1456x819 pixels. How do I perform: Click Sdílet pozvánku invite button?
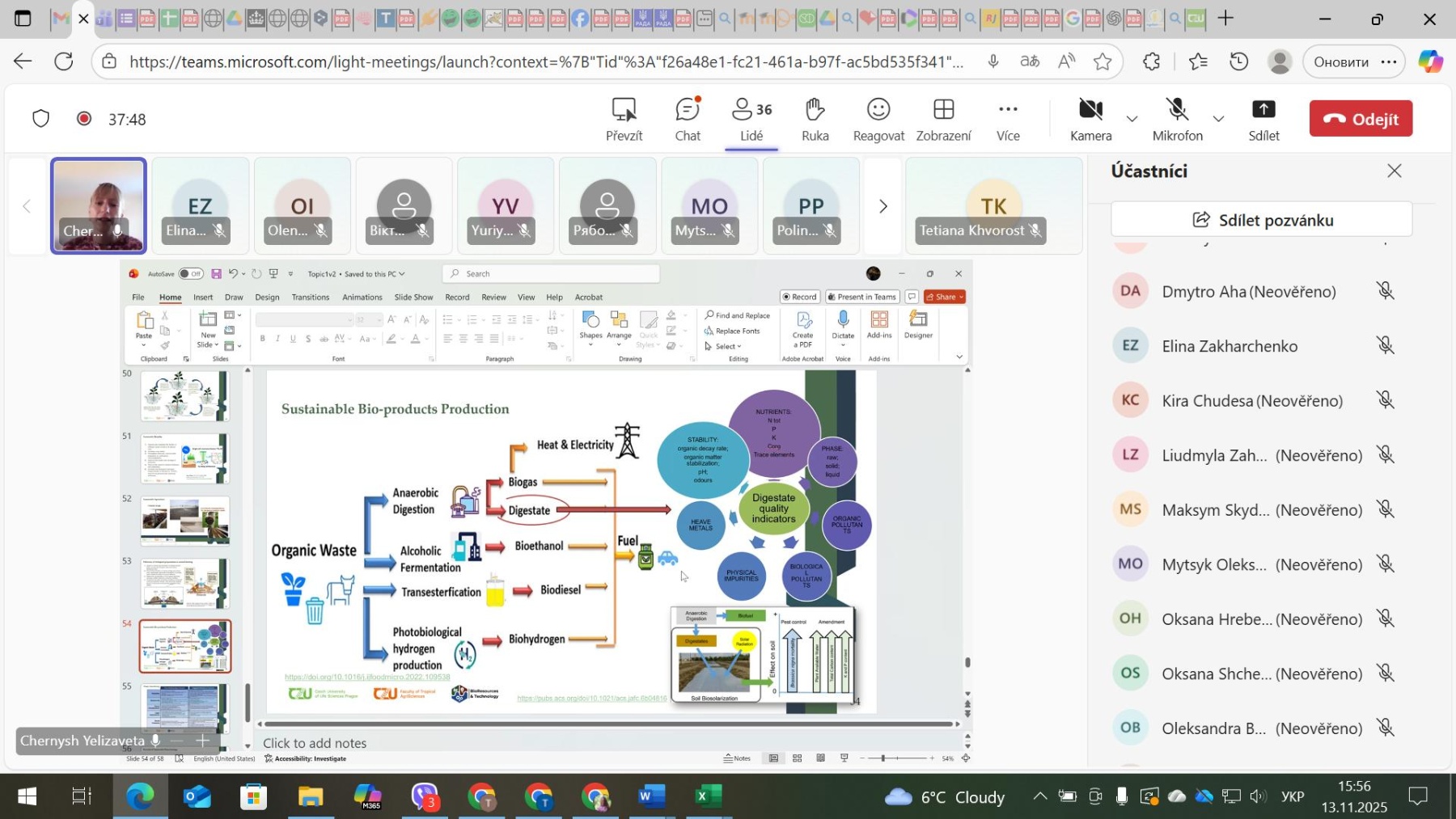[x=1262, y=220]
